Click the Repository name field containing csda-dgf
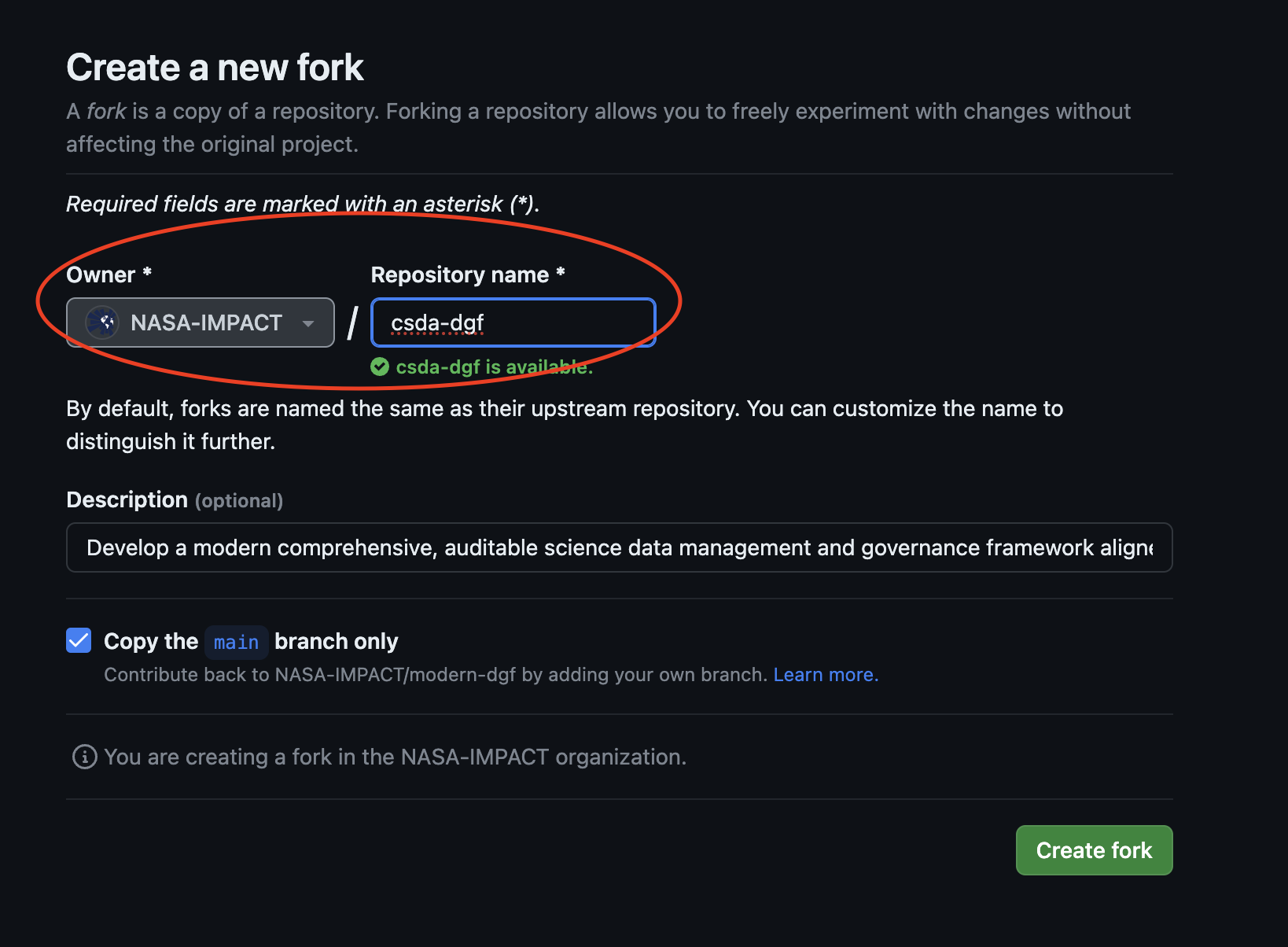The width and height of the screenshot is (1288, 947). (513, 322)
